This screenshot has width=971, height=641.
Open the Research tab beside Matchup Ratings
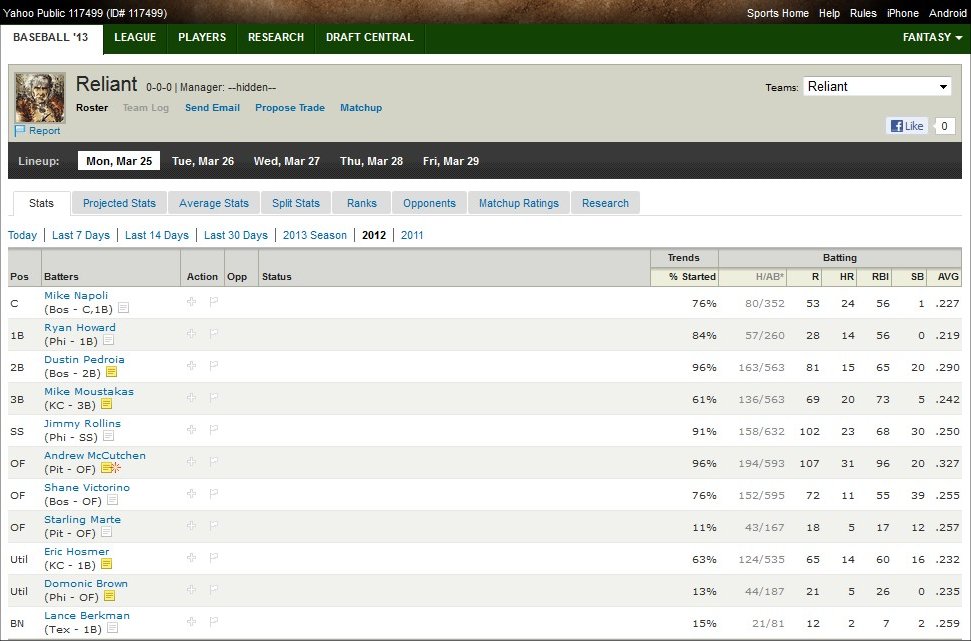click(605, 203)
